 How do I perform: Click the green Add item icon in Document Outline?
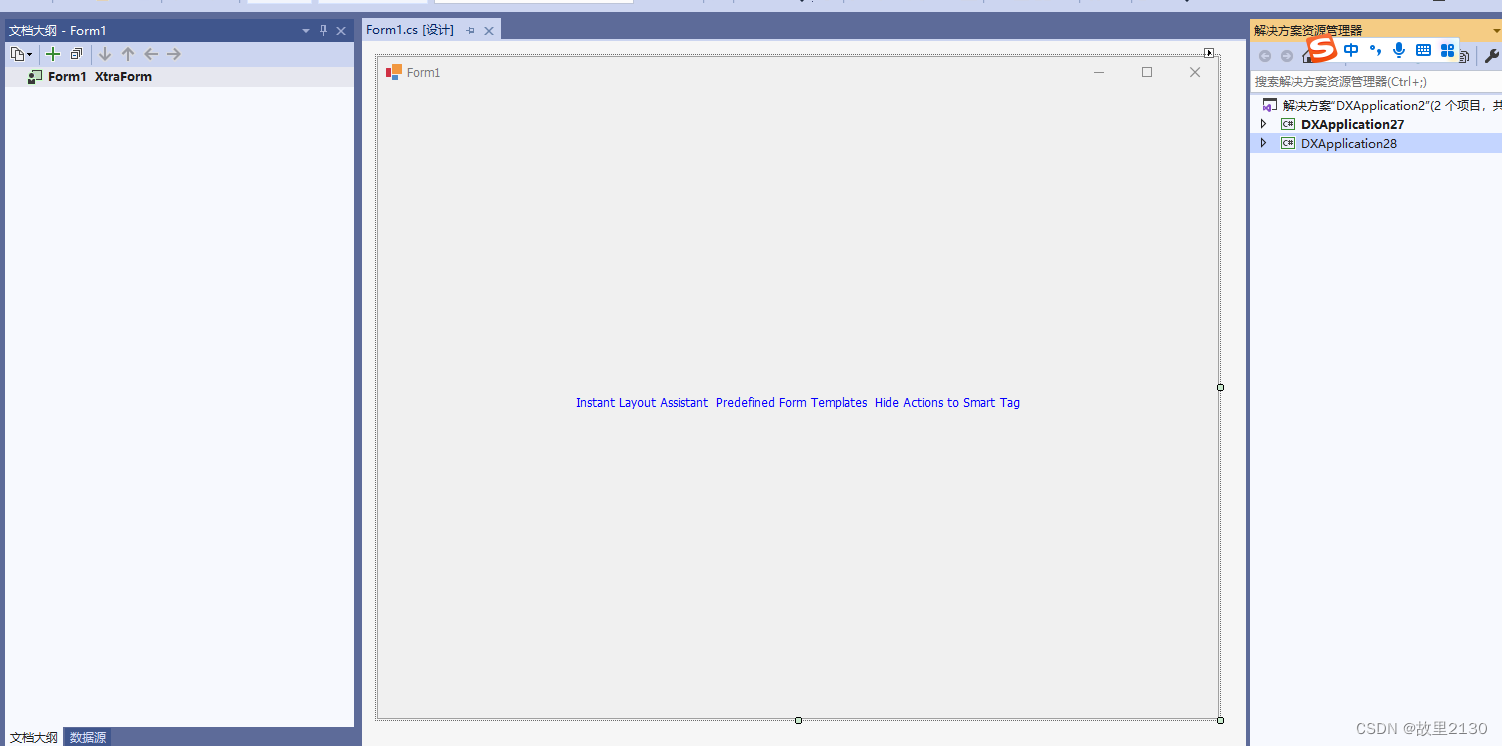coord(53,54)
